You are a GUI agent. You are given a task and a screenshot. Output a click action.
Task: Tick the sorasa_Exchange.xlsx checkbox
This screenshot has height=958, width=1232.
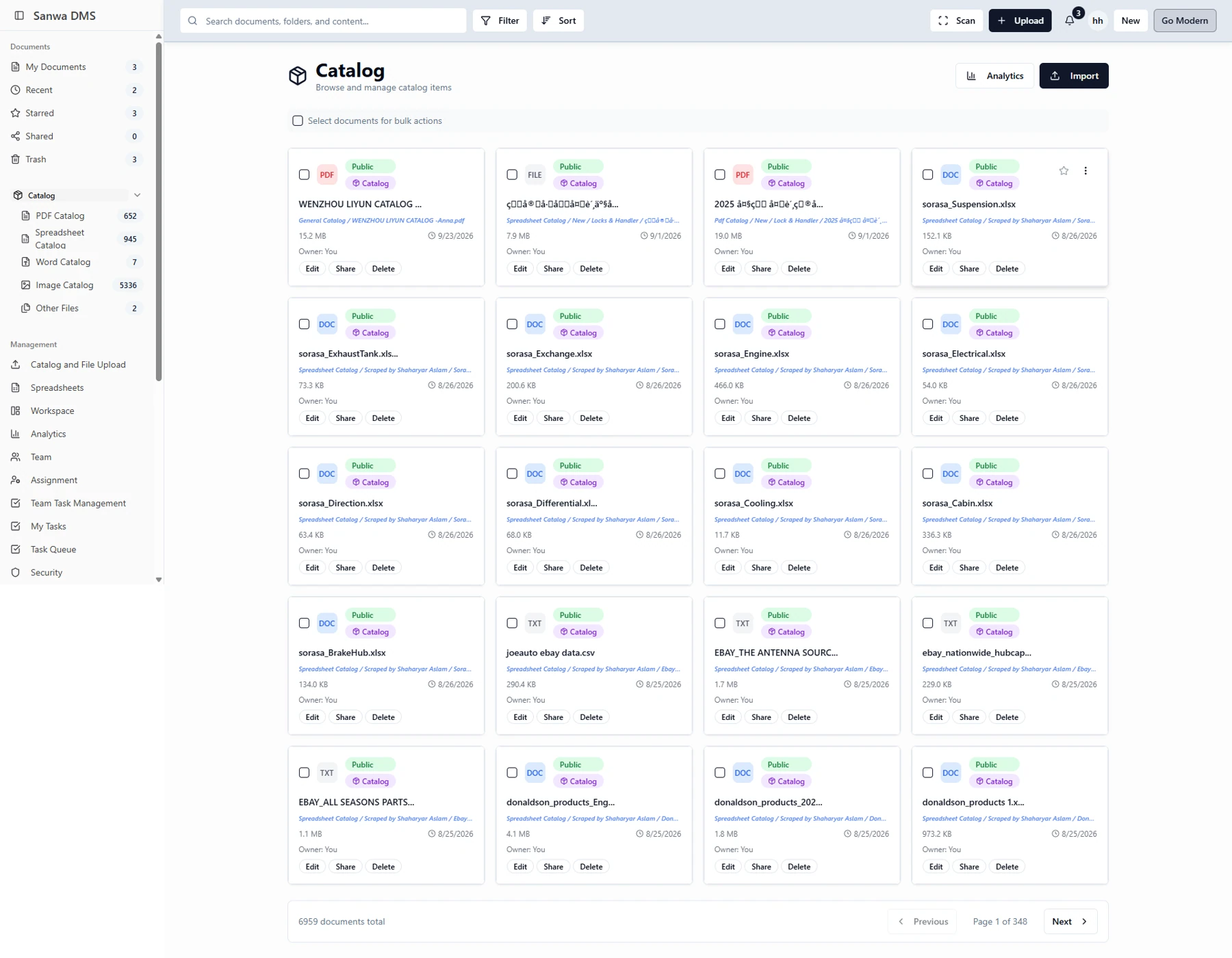click(x=512, y=324)
